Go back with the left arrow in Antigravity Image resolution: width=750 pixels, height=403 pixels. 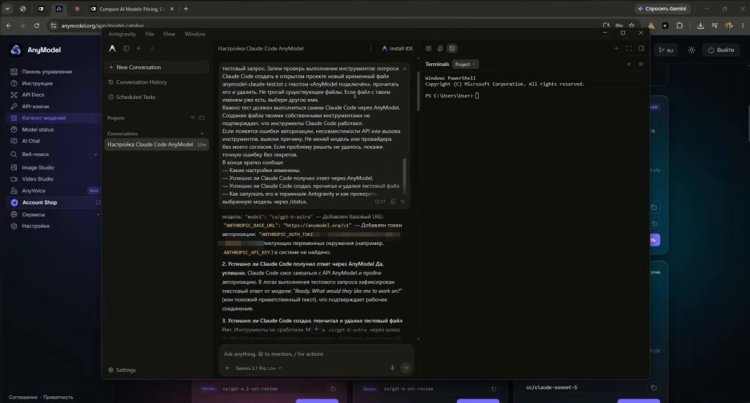(139, 48)
